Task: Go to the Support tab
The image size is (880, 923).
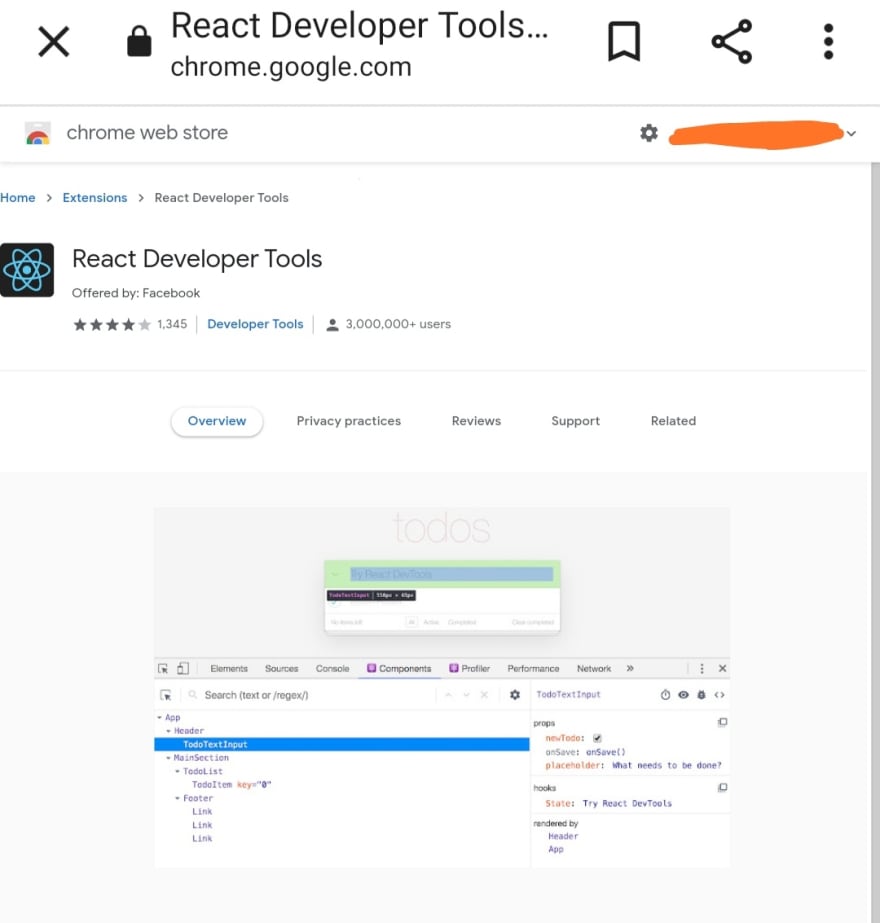Action: (575, 421)
